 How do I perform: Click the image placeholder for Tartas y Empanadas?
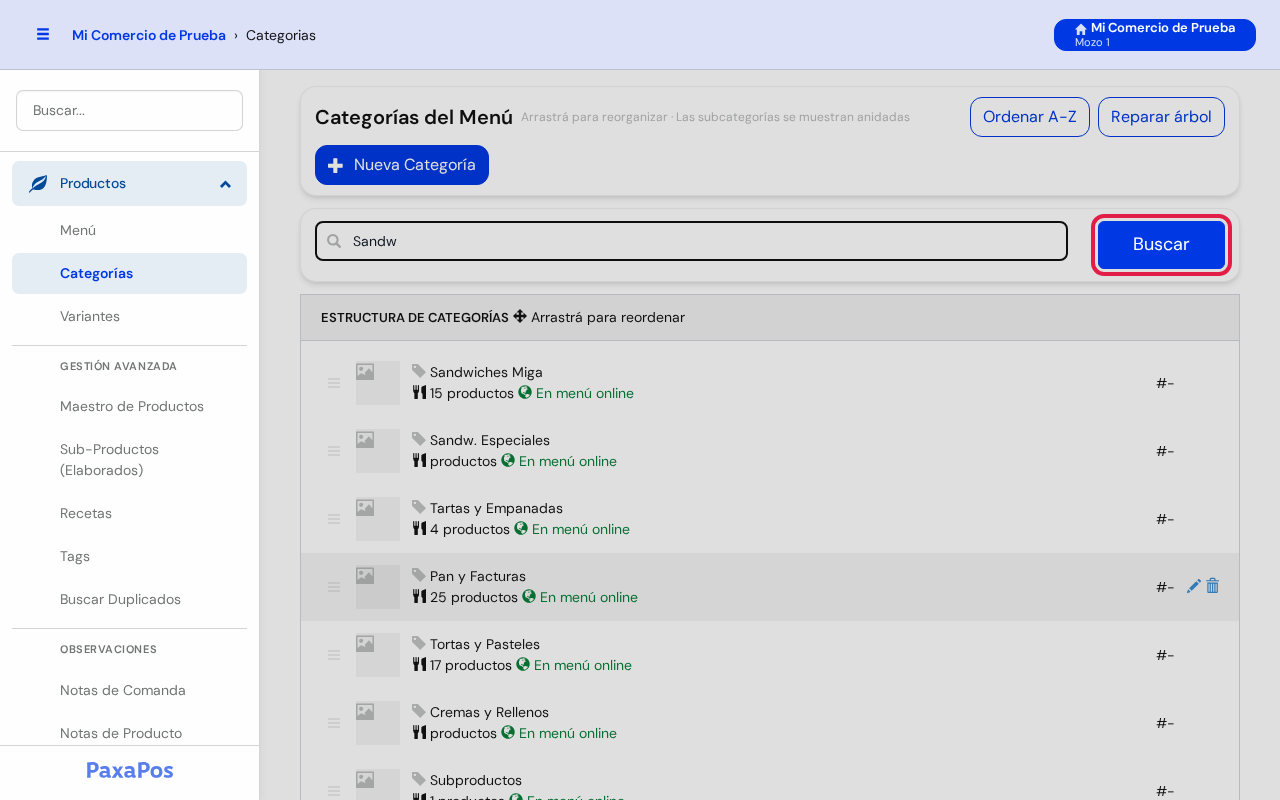[x=378, y=519]
